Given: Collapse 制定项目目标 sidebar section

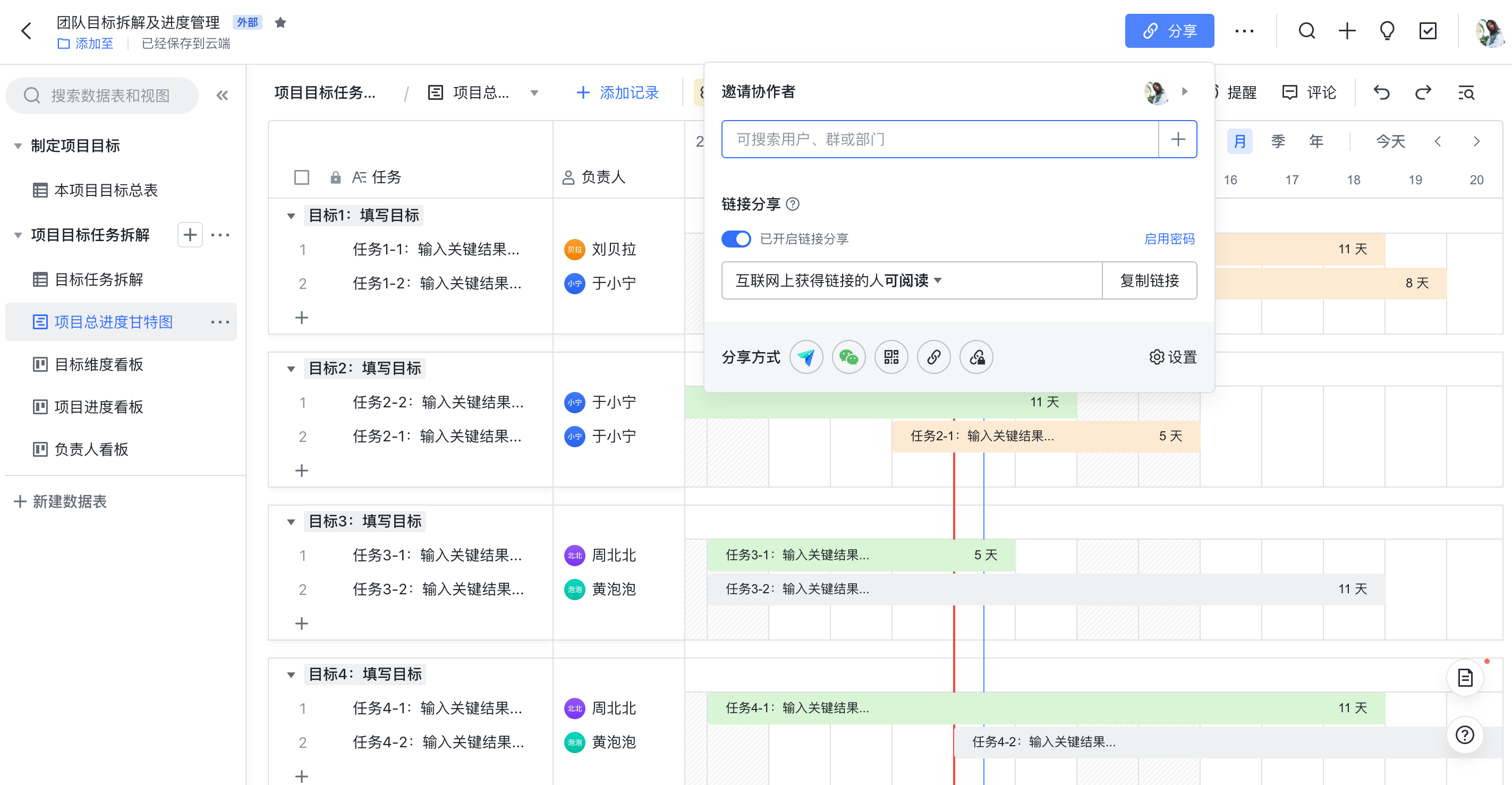Looking at the screenshot, I should [x=18, y=146].
